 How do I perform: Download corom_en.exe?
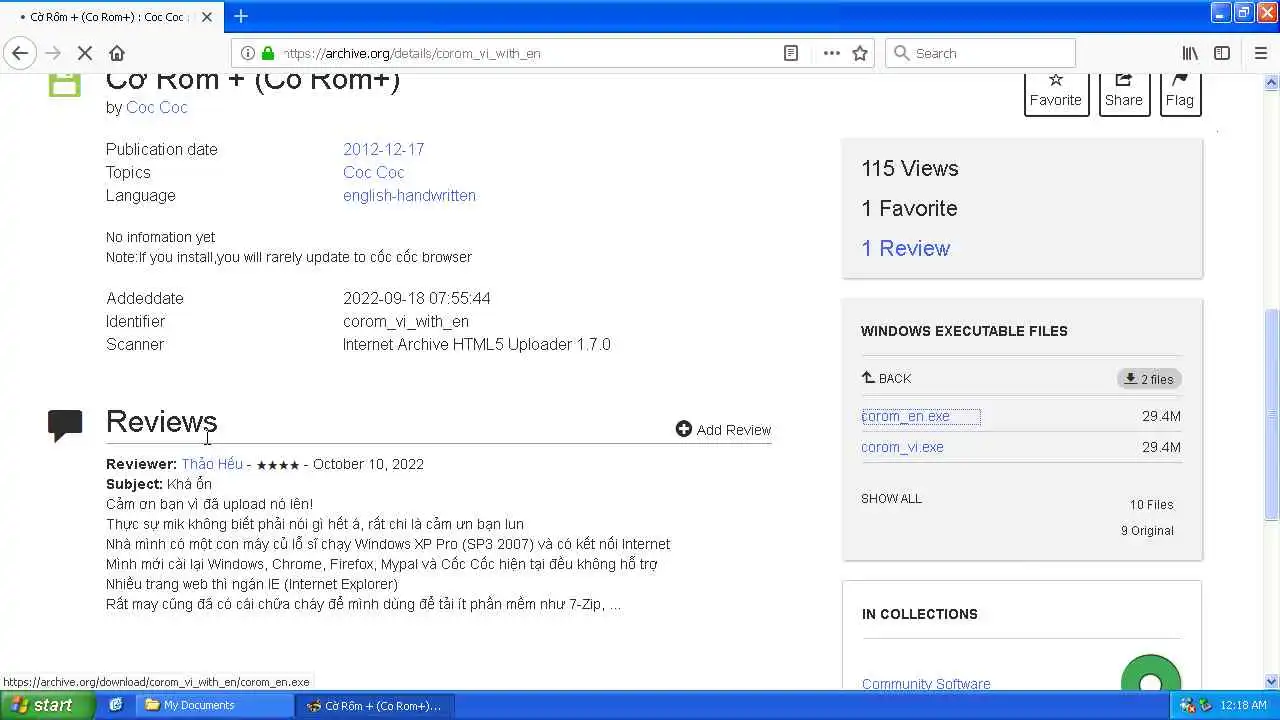pyautogui.click(x=906, y=416)
